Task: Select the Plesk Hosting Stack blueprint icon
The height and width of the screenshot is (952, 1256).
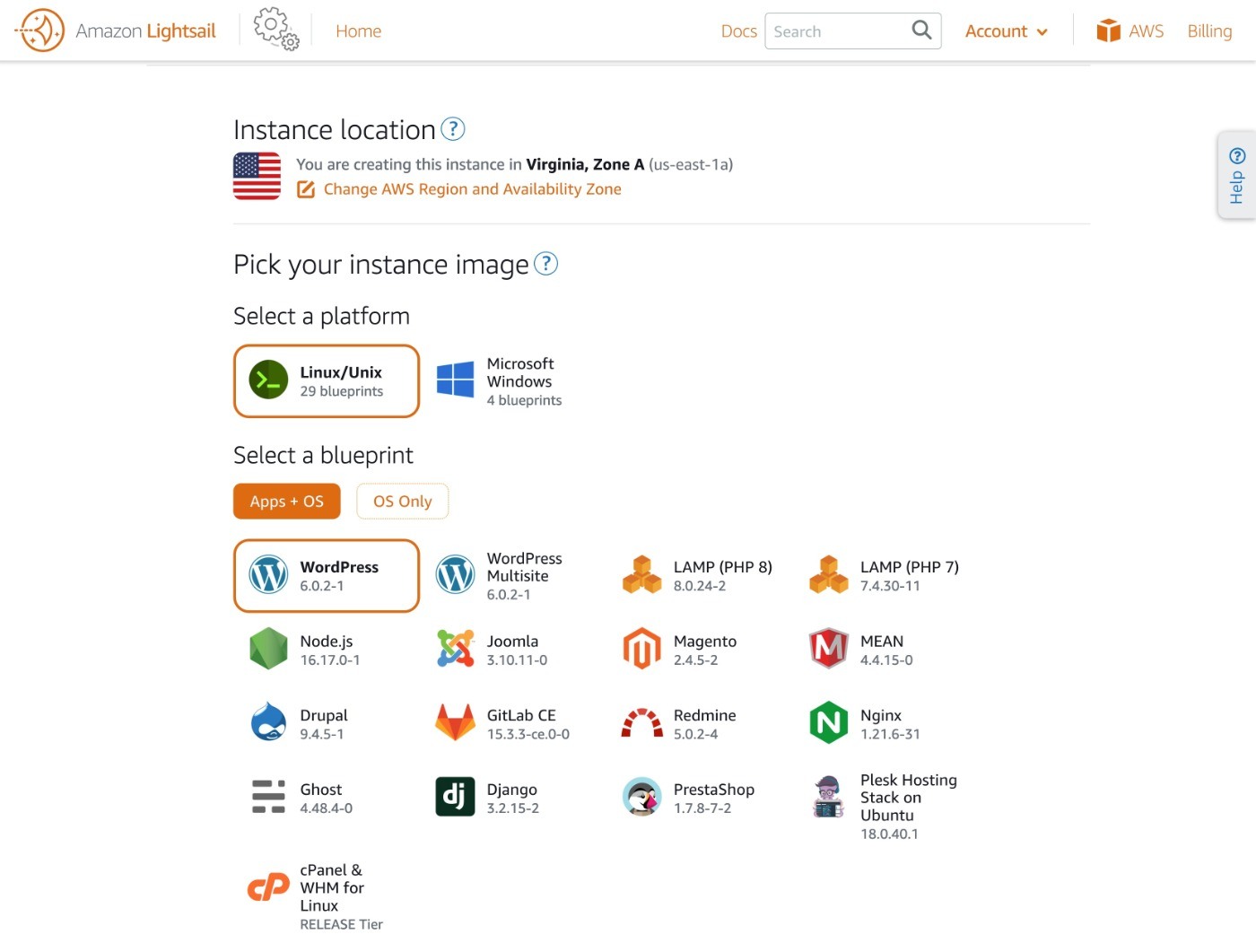Action: coord(829,797)
